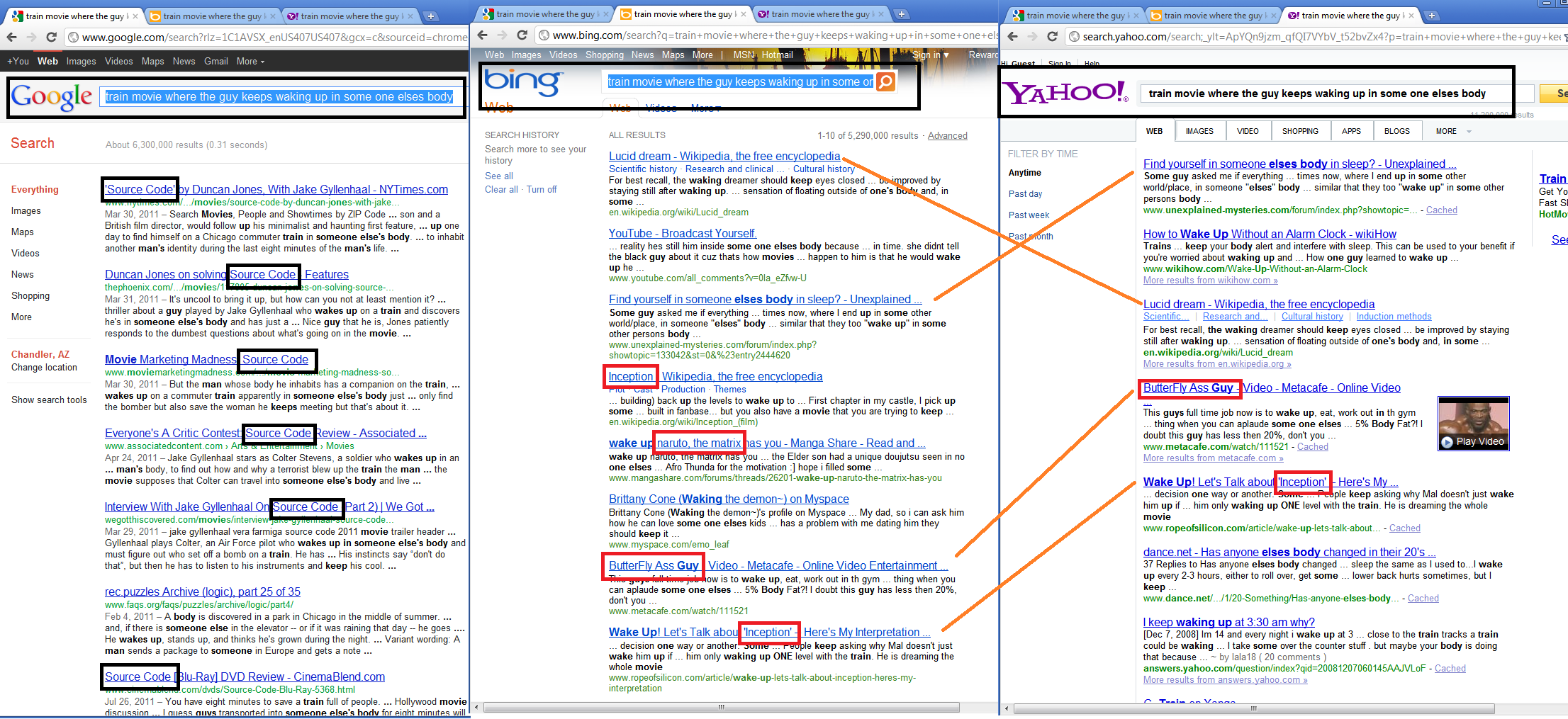This screenshot has height=719, width=1568.
Task: Expand the MORE tab arrow on Yahoo
Action: click(1469, 131)
